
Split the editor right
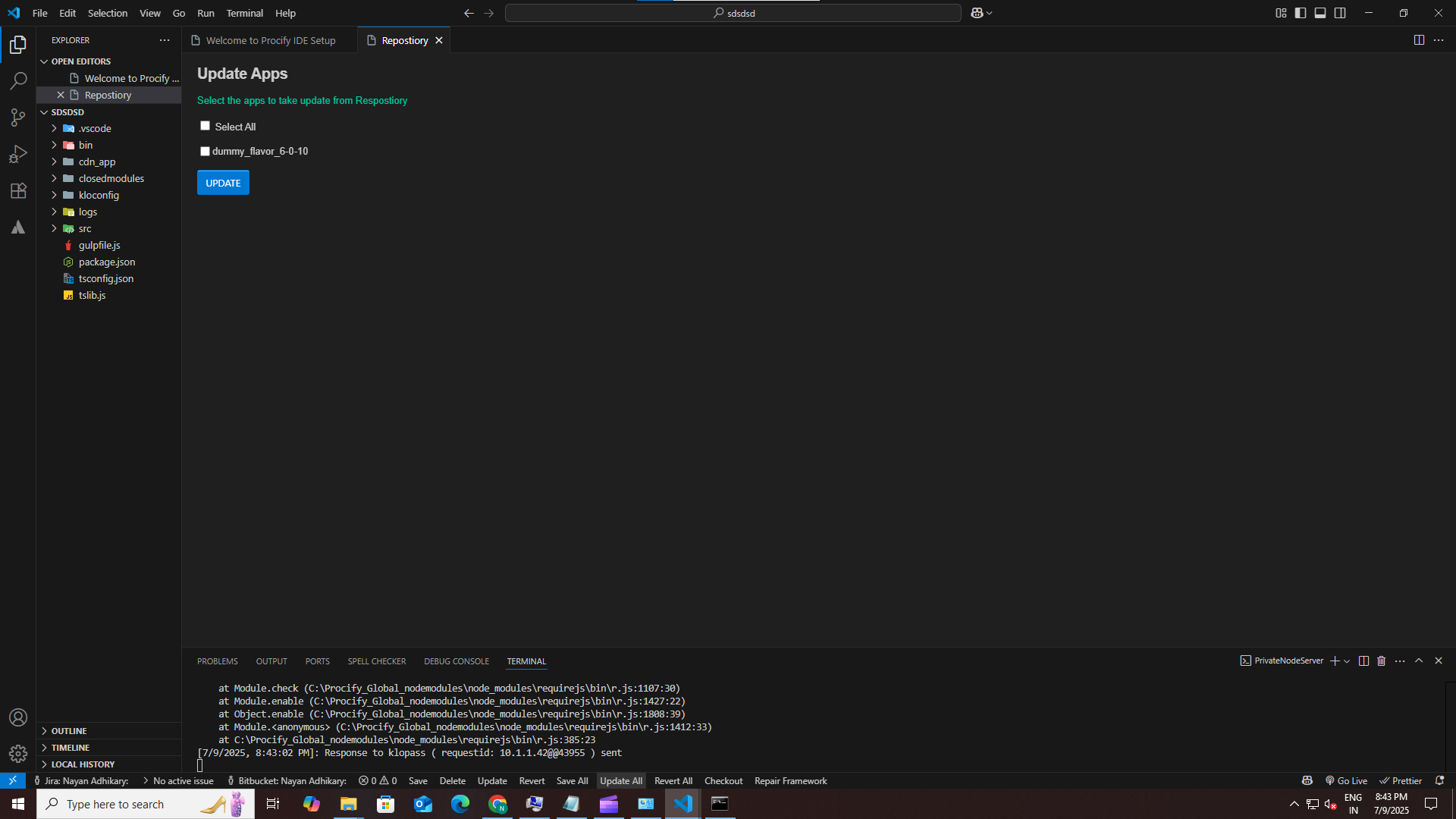pos(1419,40)
